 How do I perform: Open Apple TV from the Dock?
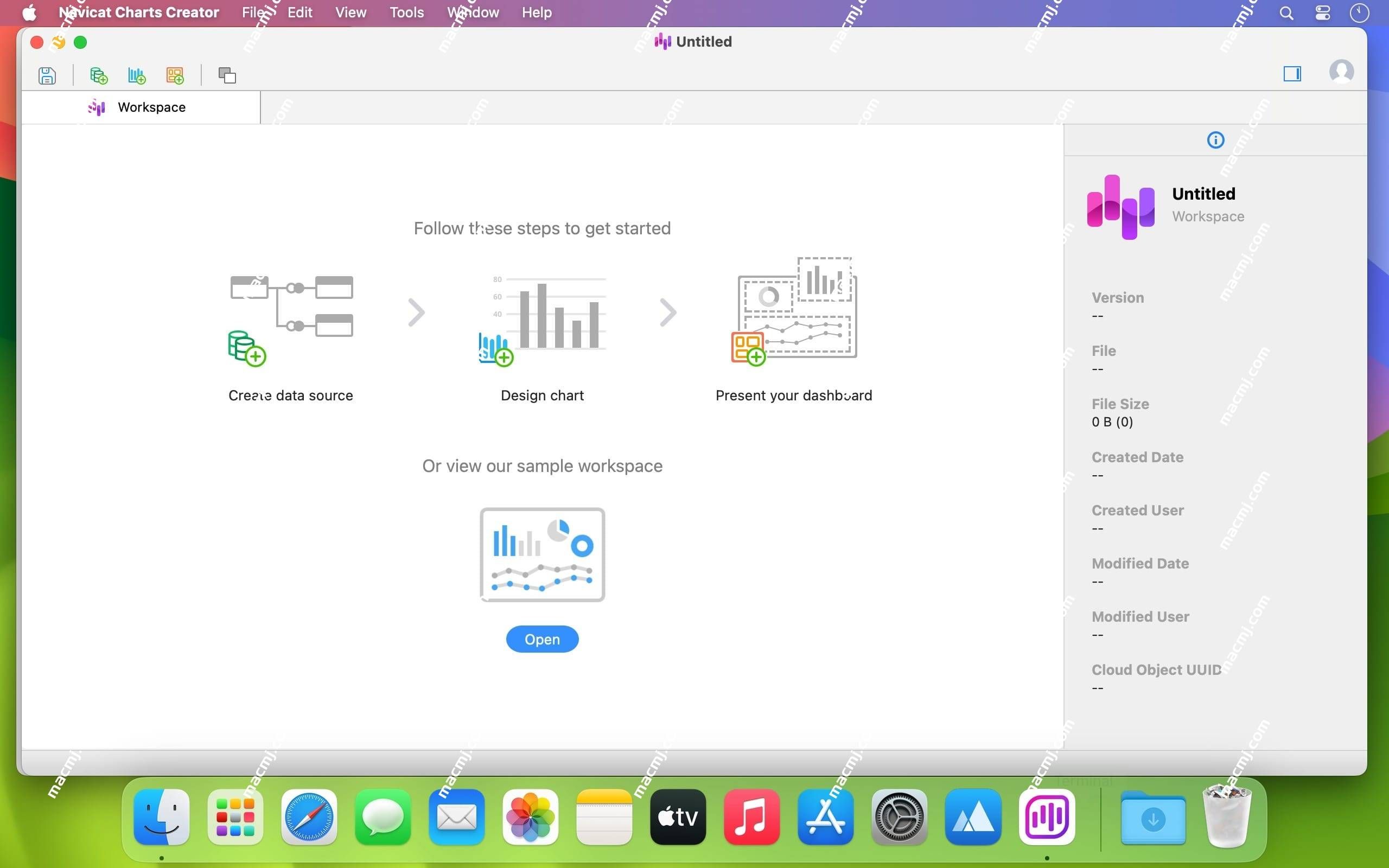pos(678,816)
